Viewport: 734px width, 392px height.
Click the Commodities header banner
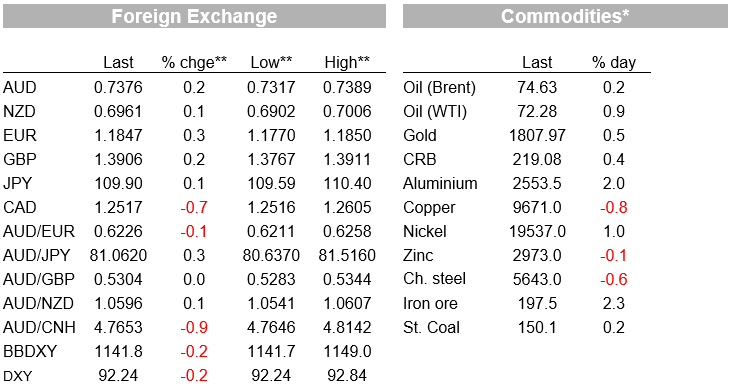click(565, 16)
